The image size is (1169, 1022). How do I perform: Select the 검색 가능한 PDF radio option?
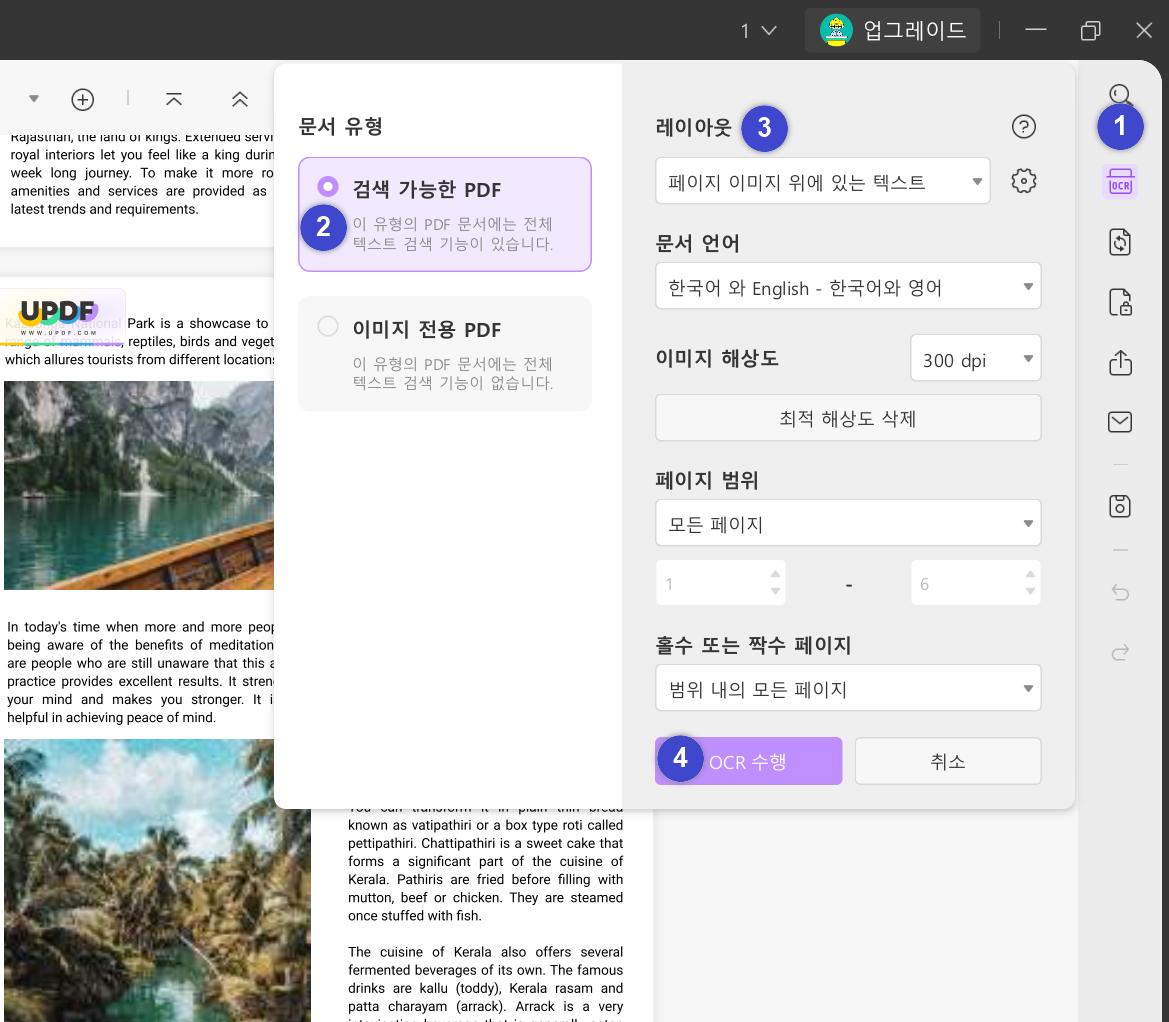click(x=327, y=186)
